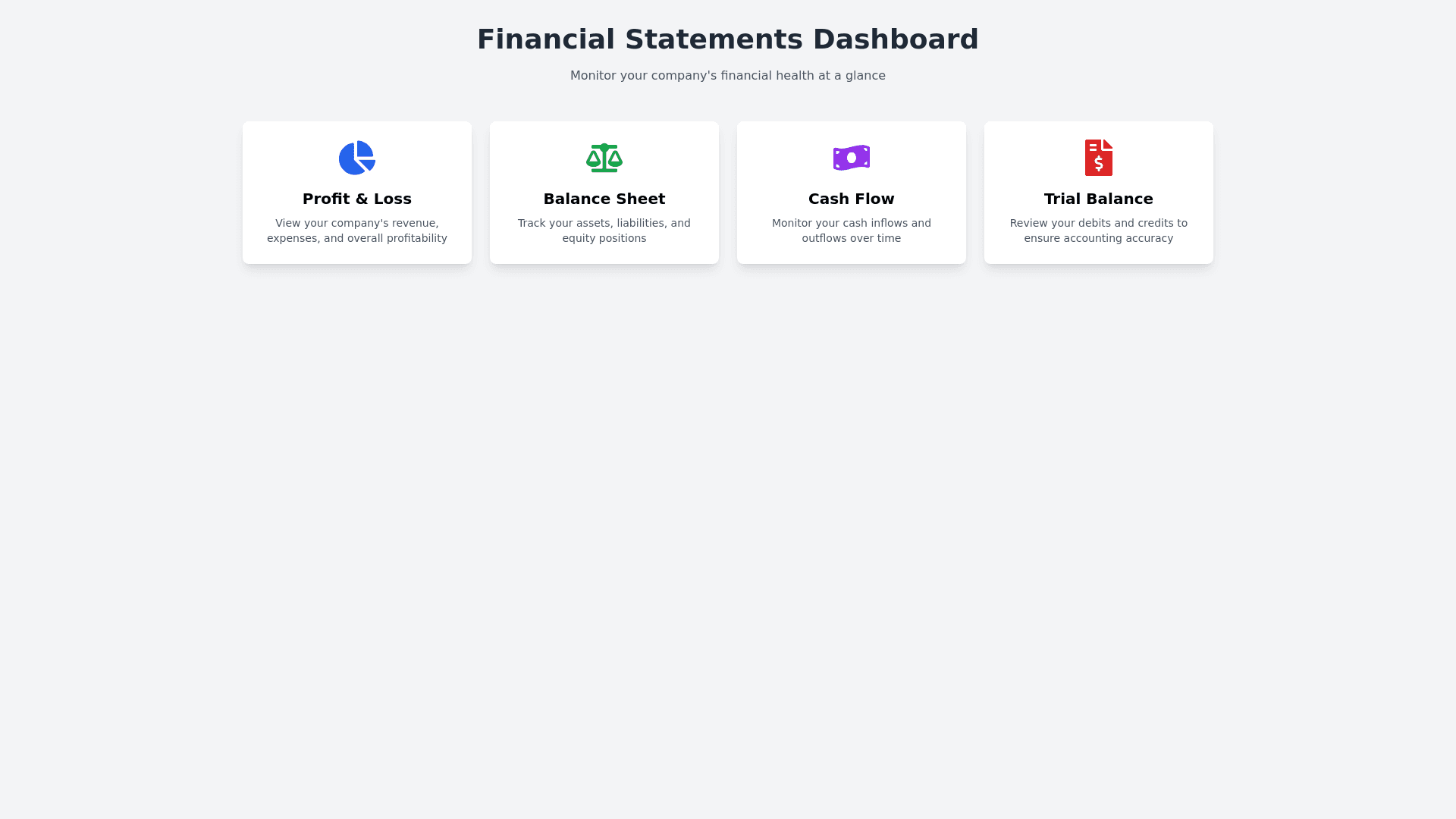Select the Profit & Loss title
This screenshot has height=819, width=1456.
coord(357,199)
